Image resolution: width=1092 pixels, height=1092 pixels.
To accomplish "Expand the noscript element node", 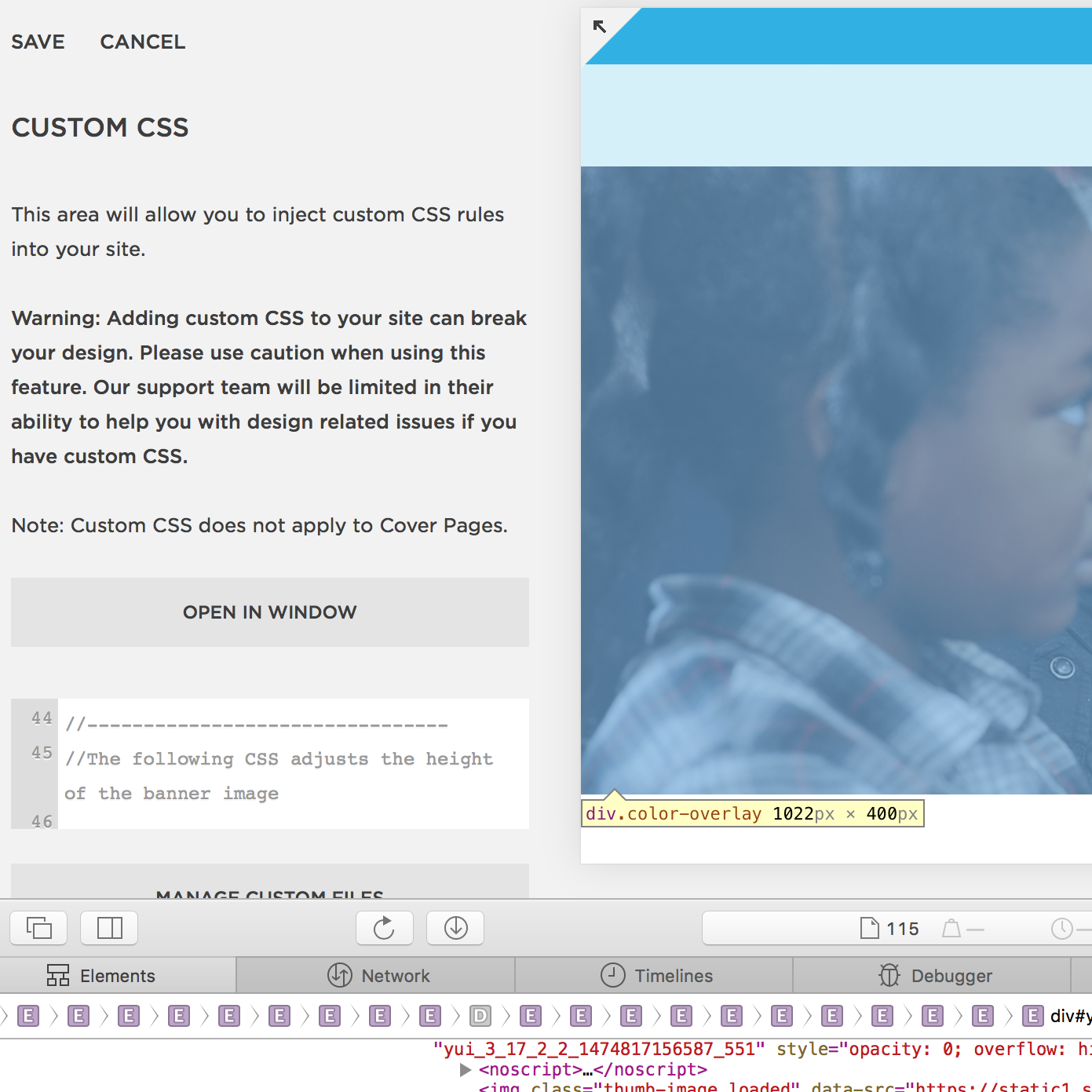I will (x=466, y=1070).
